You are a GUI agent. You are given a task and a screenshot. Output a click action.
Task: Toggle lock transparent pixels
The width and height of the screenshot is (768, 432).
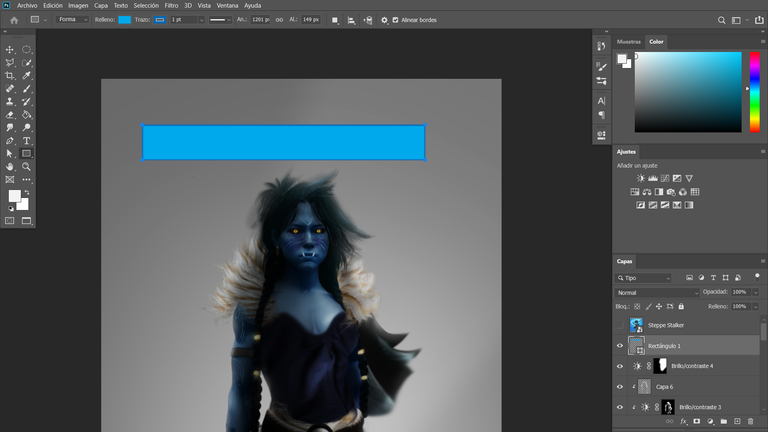click(x=637, y=307)
